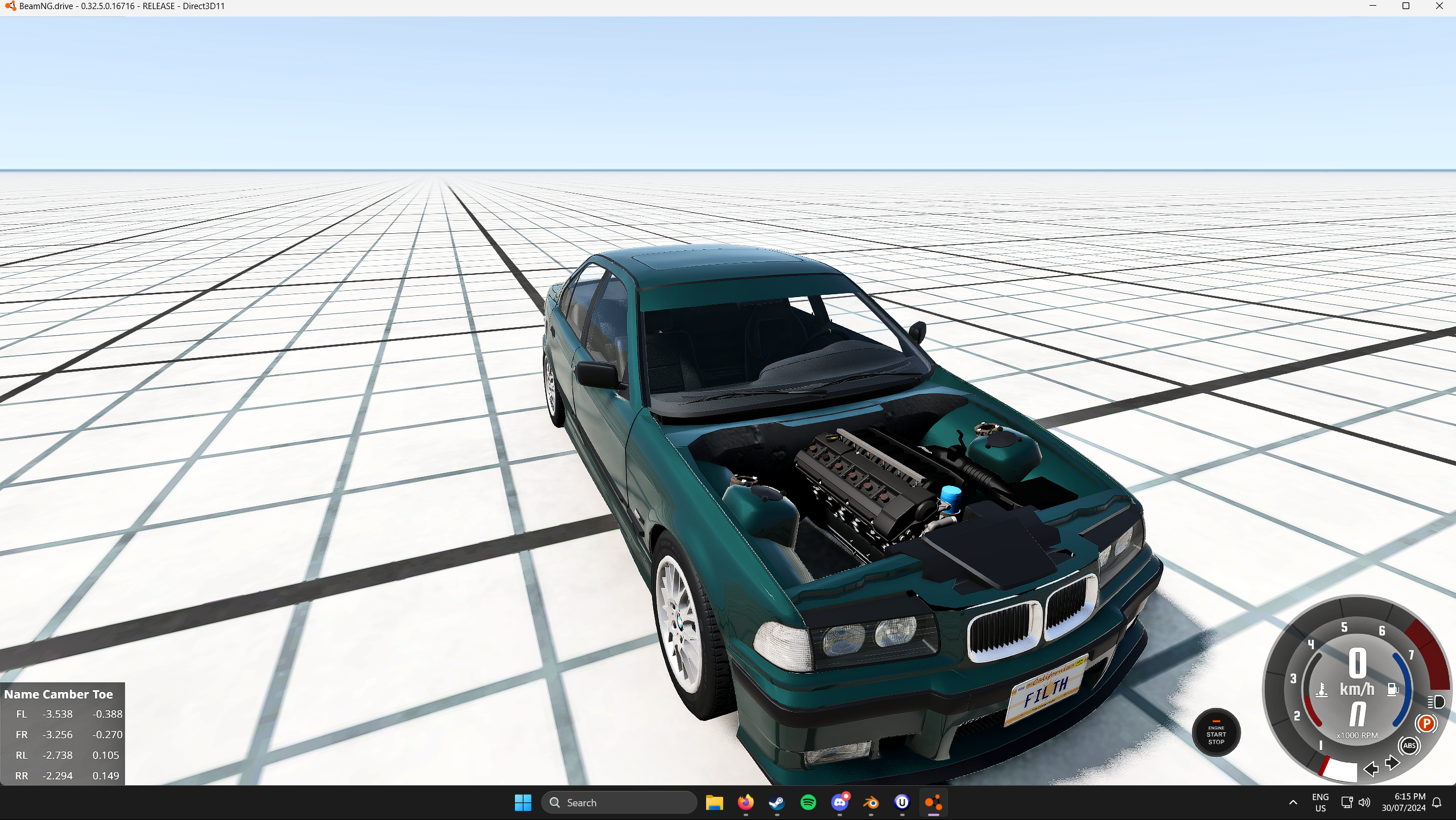Click the BeamNG.drive title bar icon
This screenshot has height=820, width=1456.
(x=10, y=6)
